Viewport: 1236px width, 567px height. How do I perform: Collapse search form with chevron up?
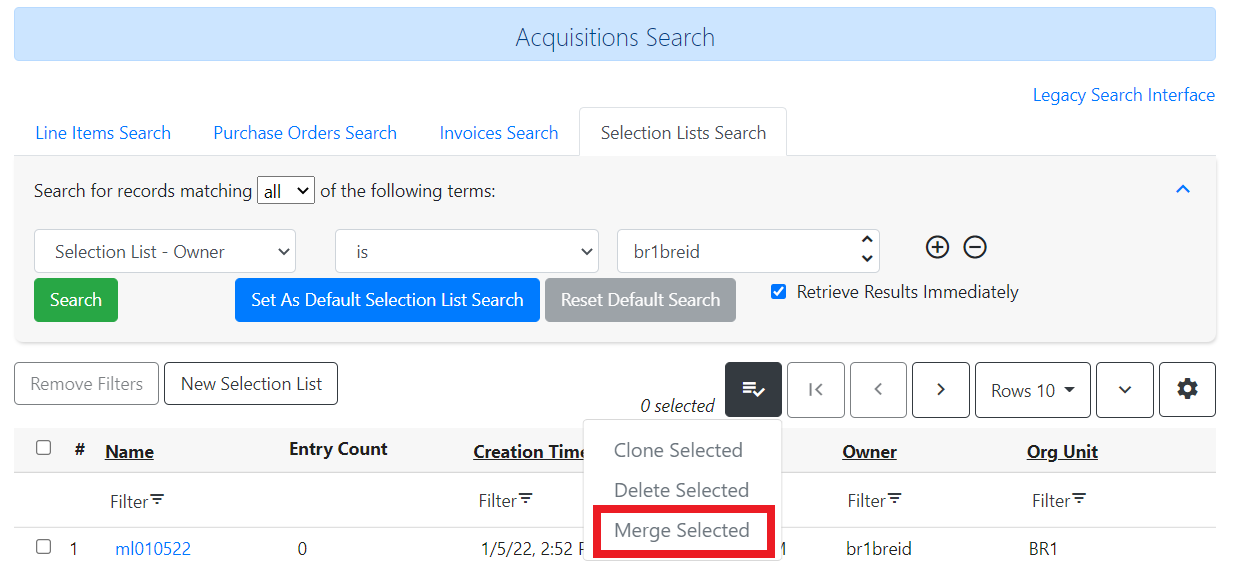coord(1183,189)
